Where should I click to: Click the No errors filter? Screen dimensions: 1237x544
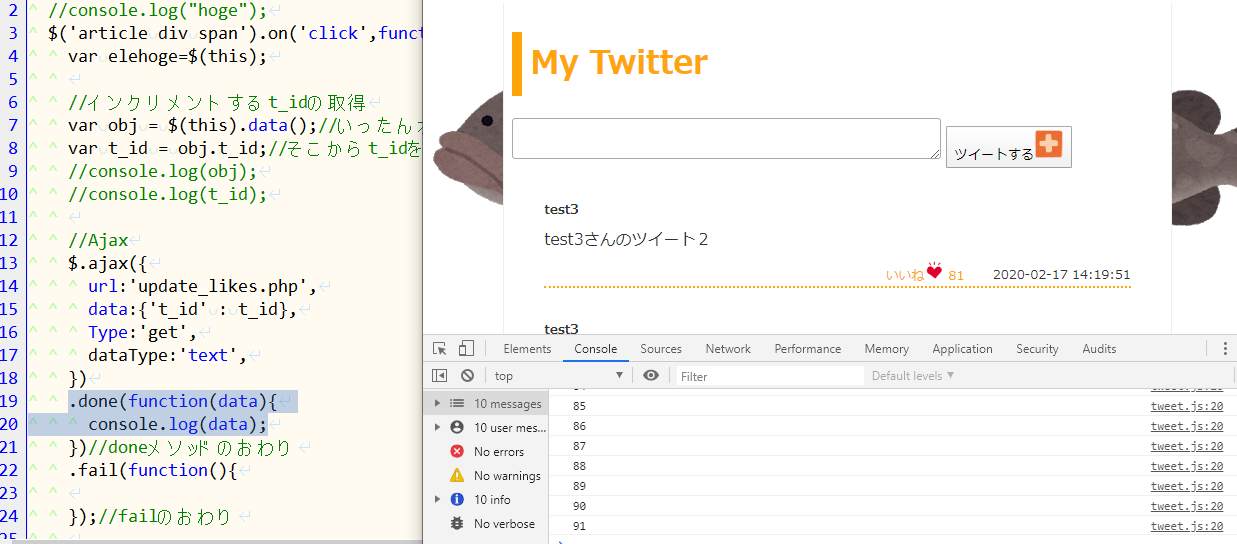pos(498,452)
